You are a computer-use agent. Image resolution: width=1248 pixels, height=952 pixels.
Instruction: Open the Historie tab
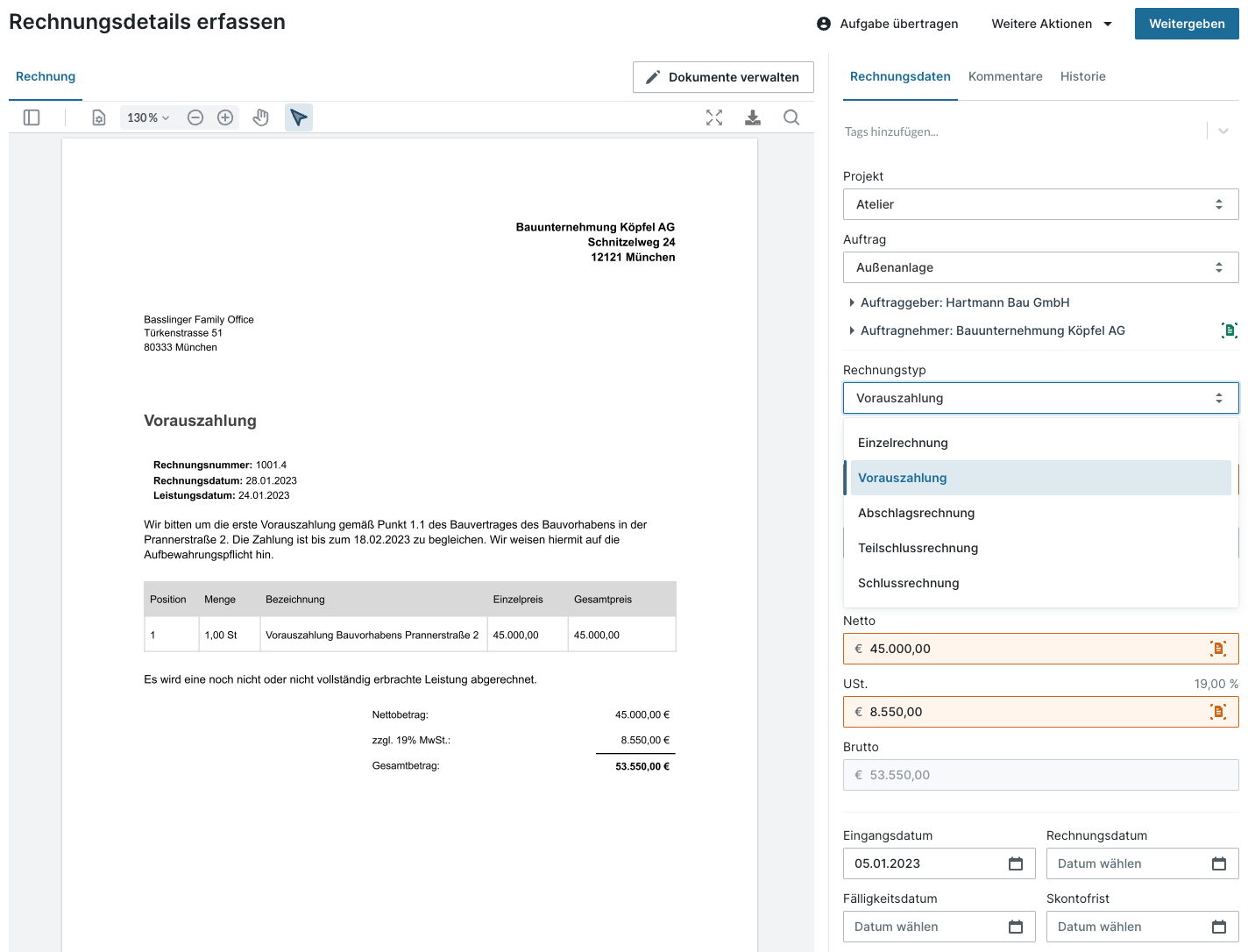coord(1082,76)
